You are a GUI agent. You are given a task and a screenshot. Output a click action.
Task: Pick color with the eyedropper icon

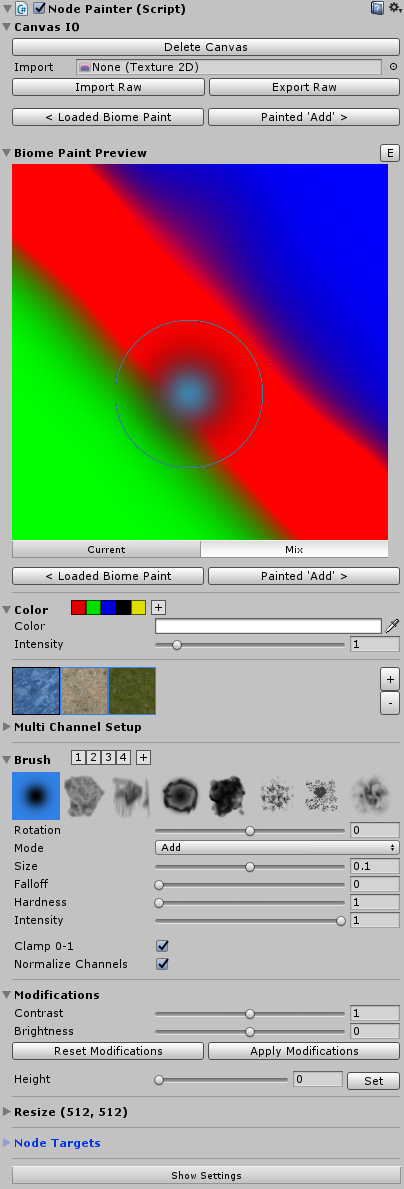(392, 626)
